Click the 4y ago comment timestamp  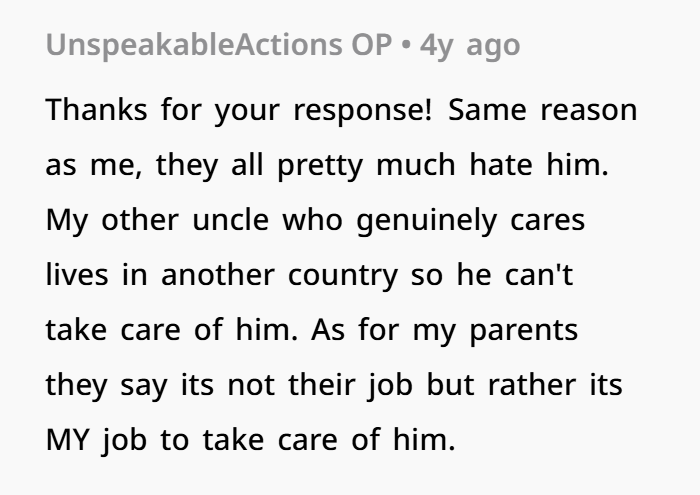pyautogui.click(x=470, y=46)
